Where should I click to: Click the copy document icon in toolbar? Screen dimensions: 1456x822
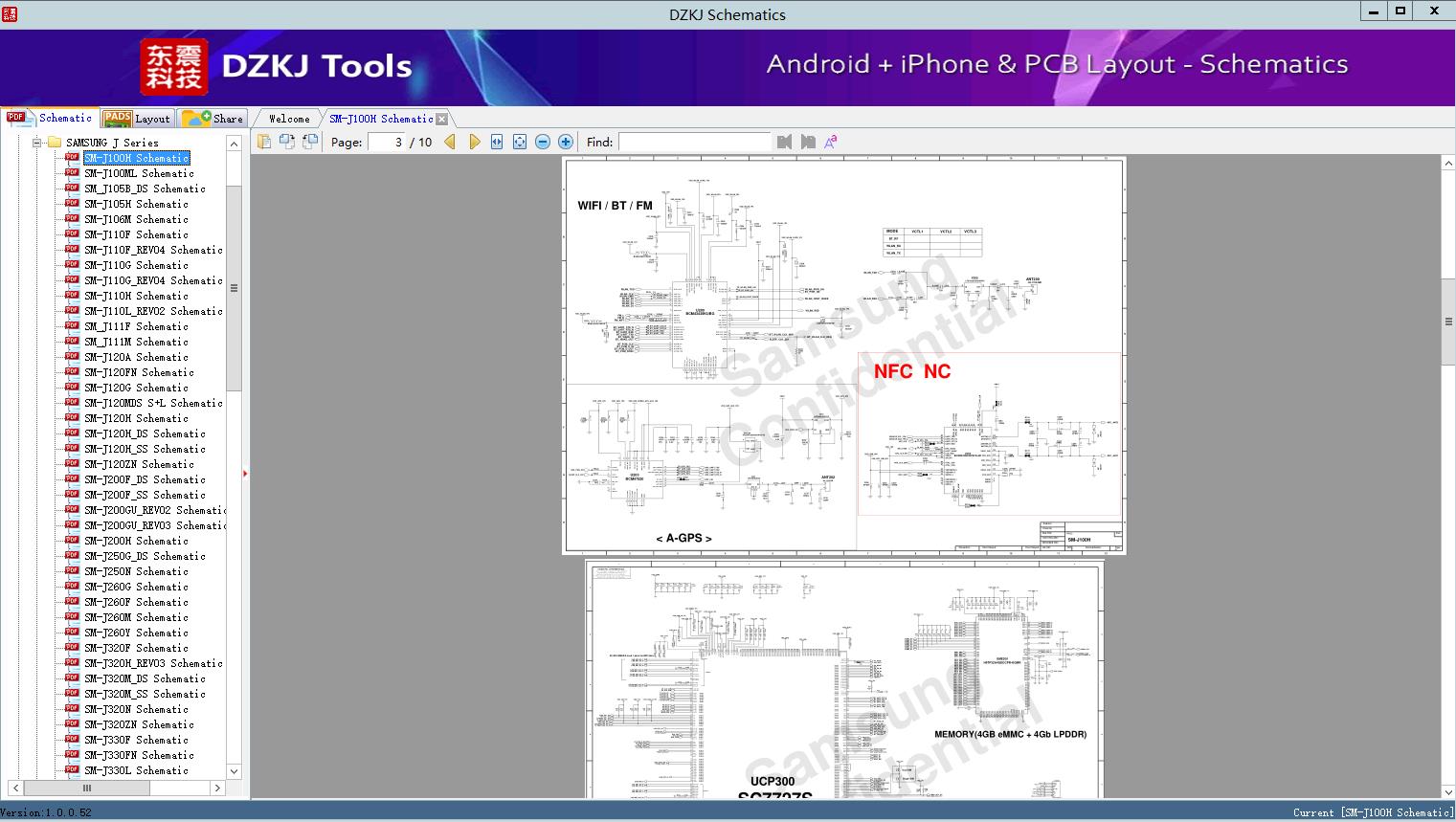264,142
